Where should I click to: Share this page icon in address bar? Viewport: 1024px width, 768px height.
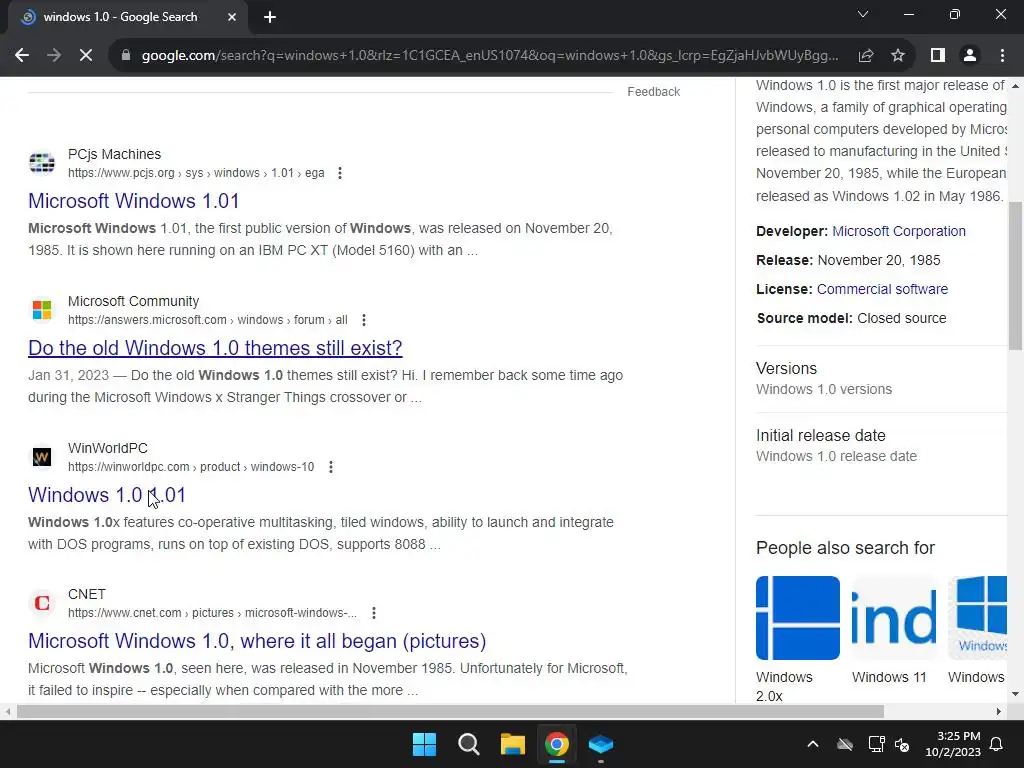866,56
